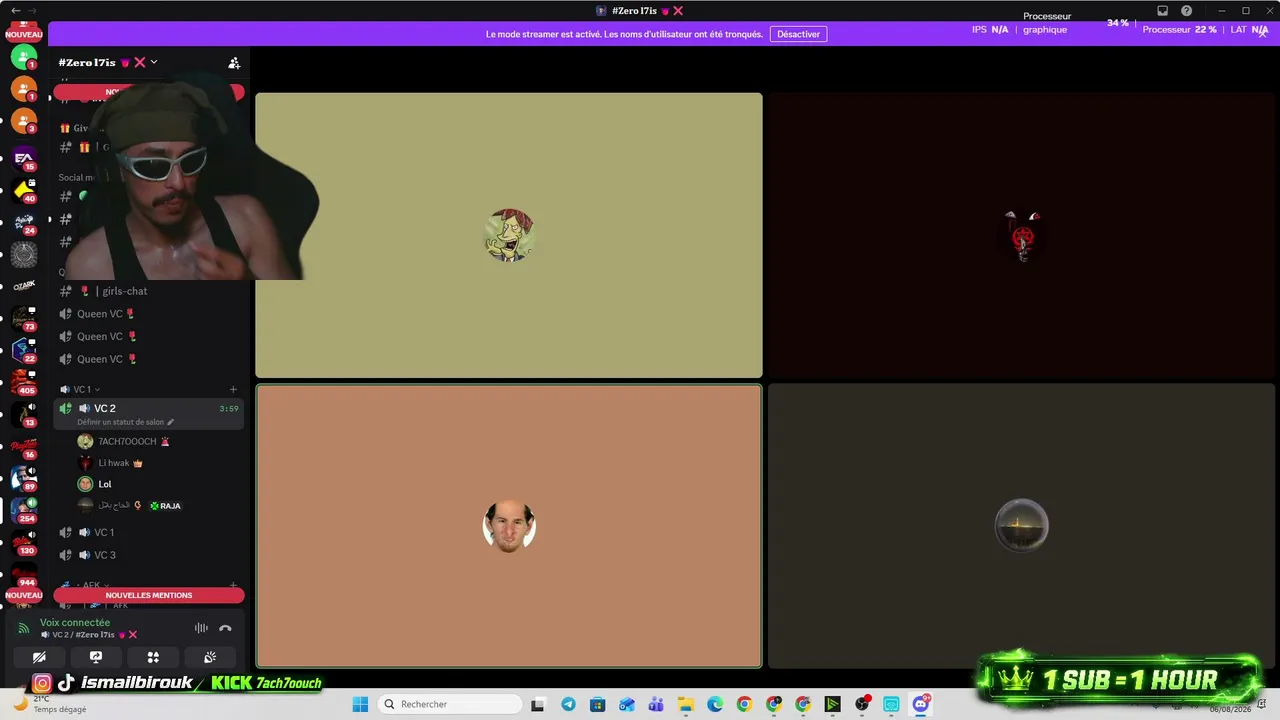Open the #Zero l7is server dropdown menu
The width and height of the screenshot is (1280, 720).
point(108,62)
